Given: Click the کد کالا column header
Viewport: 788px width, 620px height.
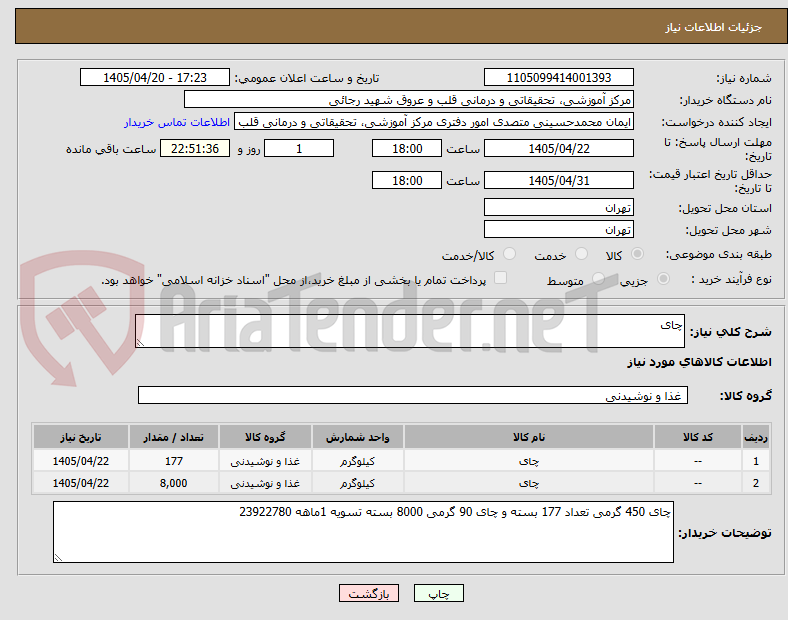Looking at the screenshot, I should 698,437.
